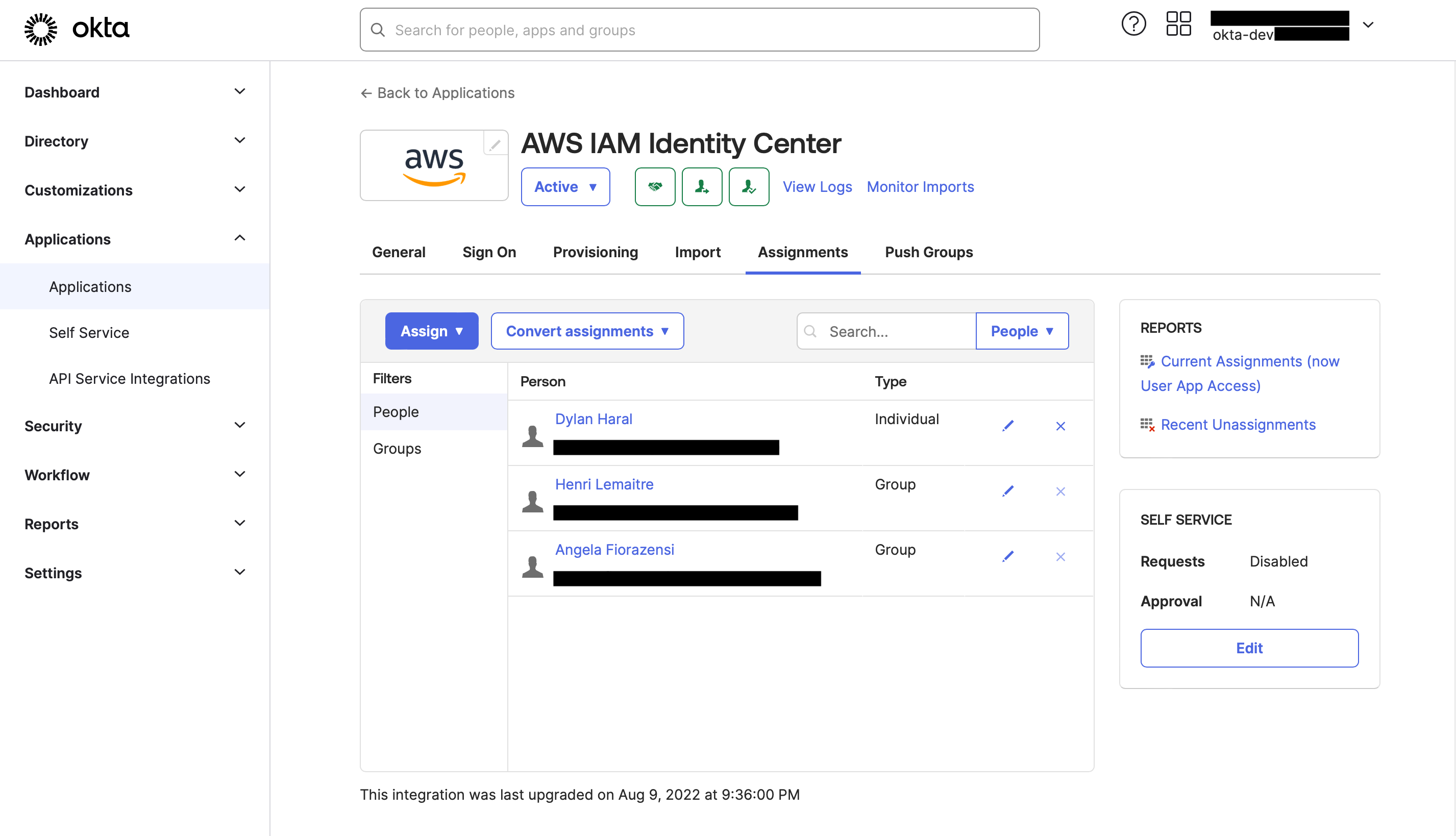
Task: Open Applications submenu item in sidebar
Action: tap(134, 286)
